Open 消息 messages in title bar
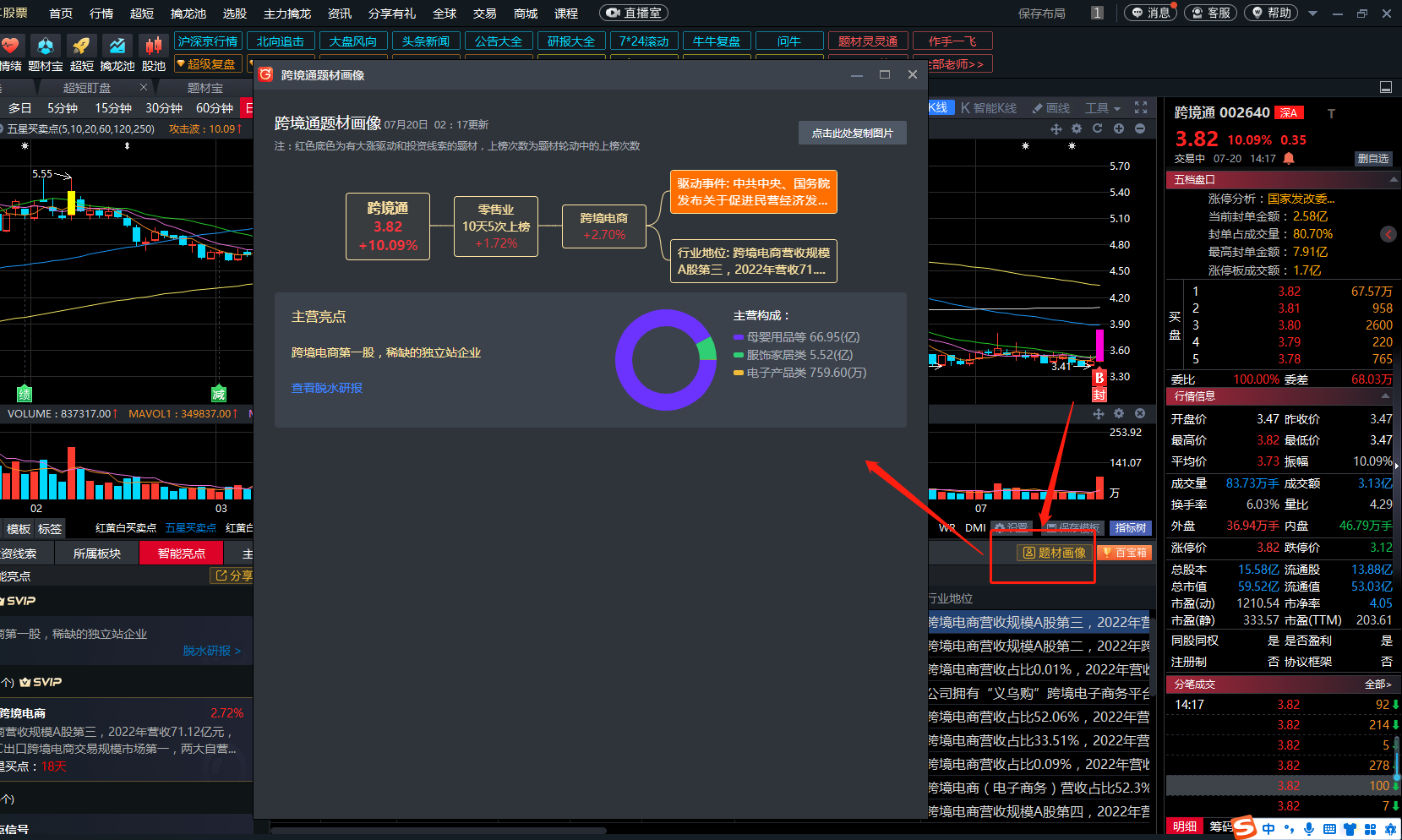This screenshot has width=1402, height=840. coord(1150,13)
